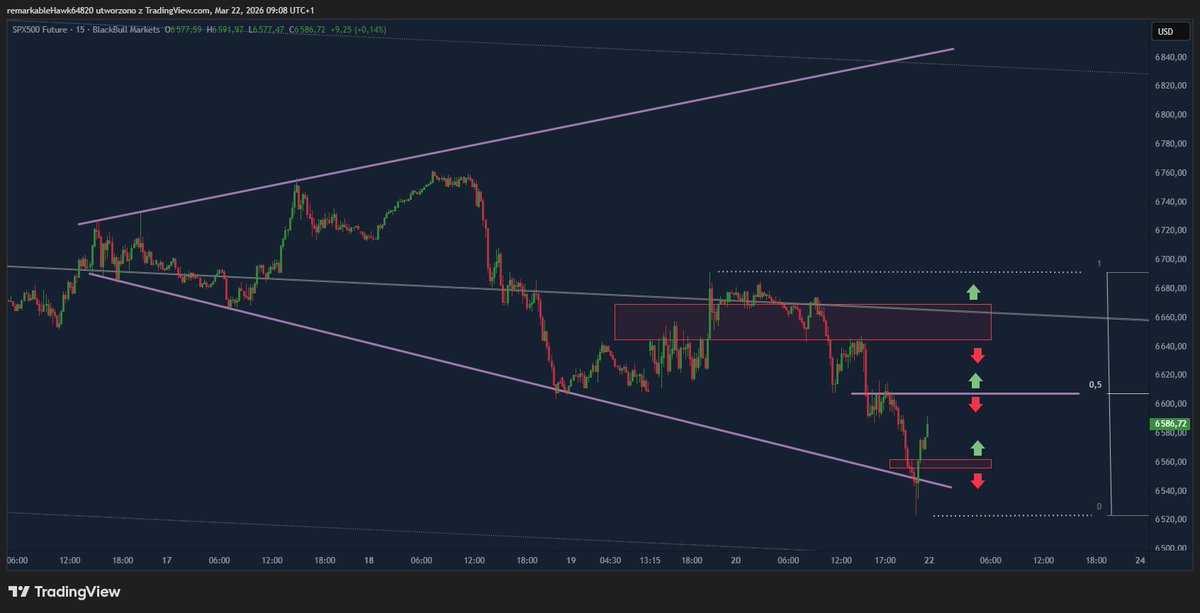This screenshot has width=1200, height=613.
Task: Select the upper purple rising trendline
Action: click(x=516, y=136)
